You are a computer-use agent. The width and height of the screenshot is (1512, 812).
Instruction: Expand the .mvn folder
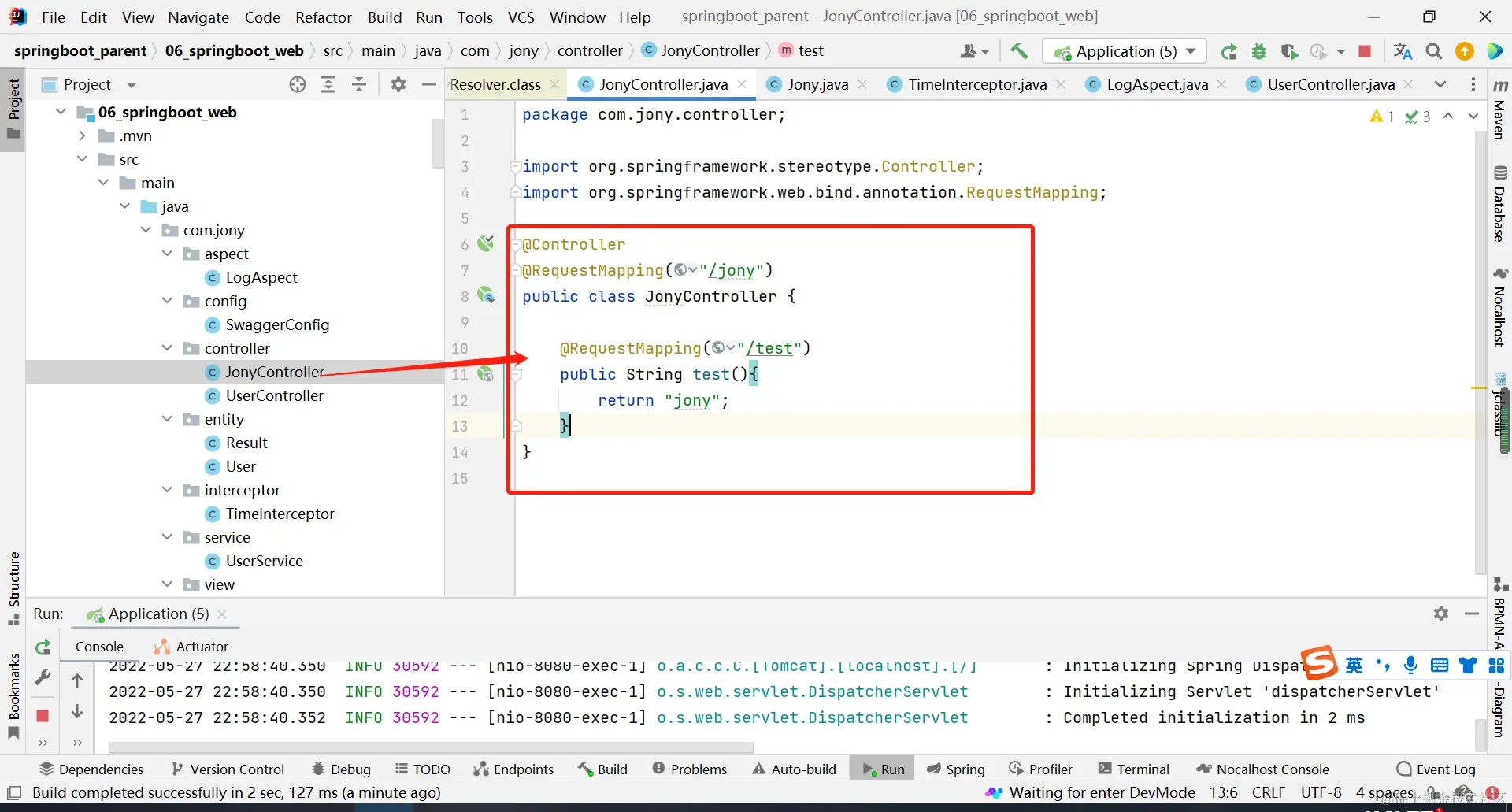(x=82, y=135)
